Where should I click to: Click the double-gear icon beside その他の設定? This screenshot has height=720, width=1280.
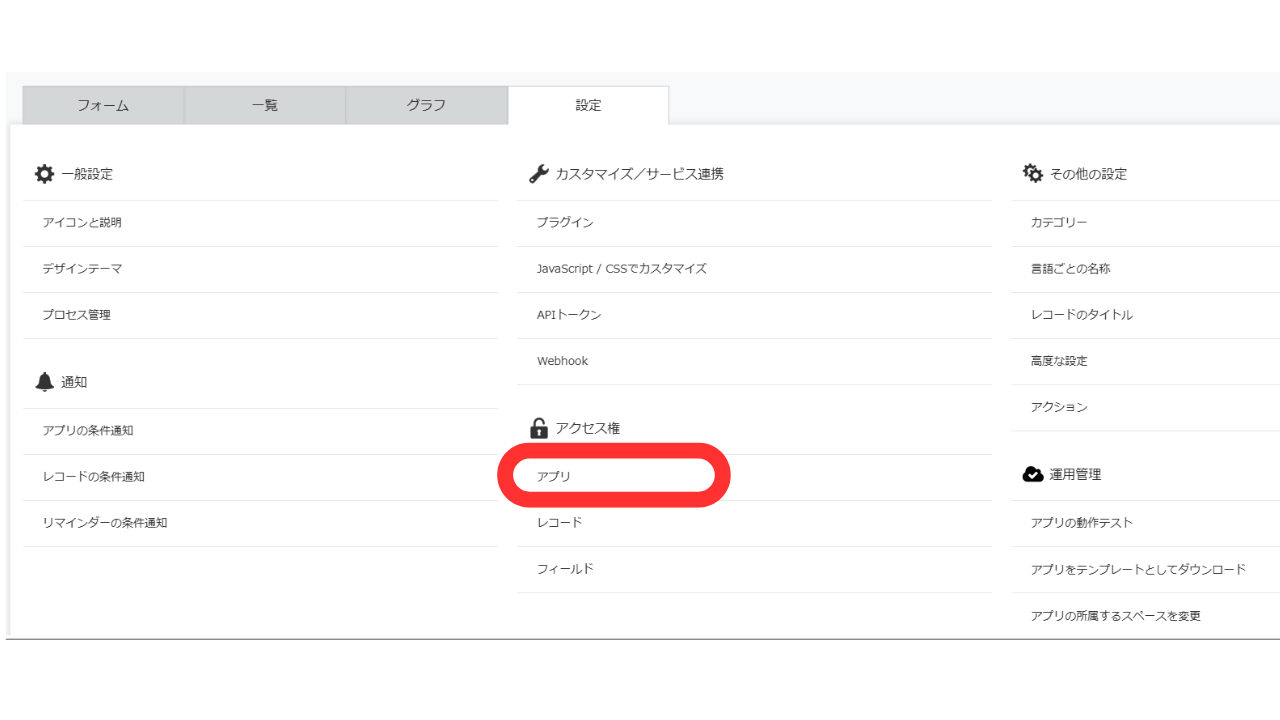click(x=1032, y=172)
